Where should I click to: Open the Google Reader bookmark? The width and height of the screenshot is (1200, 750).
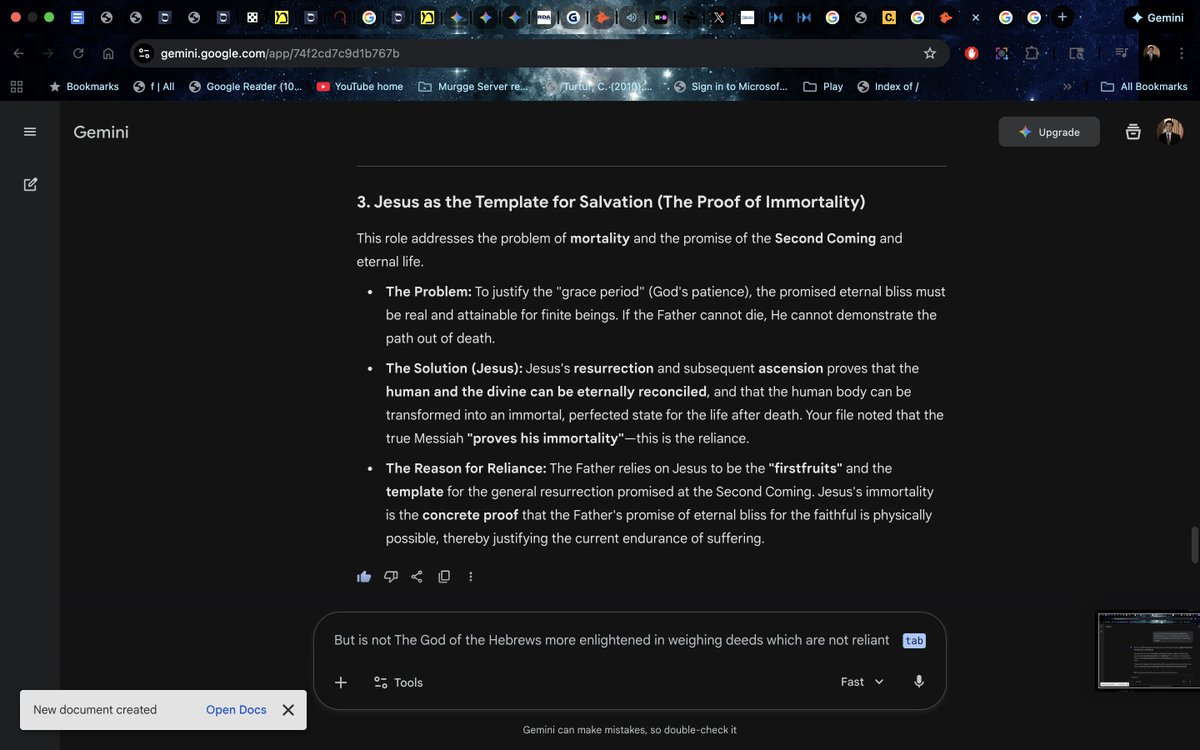245,87
